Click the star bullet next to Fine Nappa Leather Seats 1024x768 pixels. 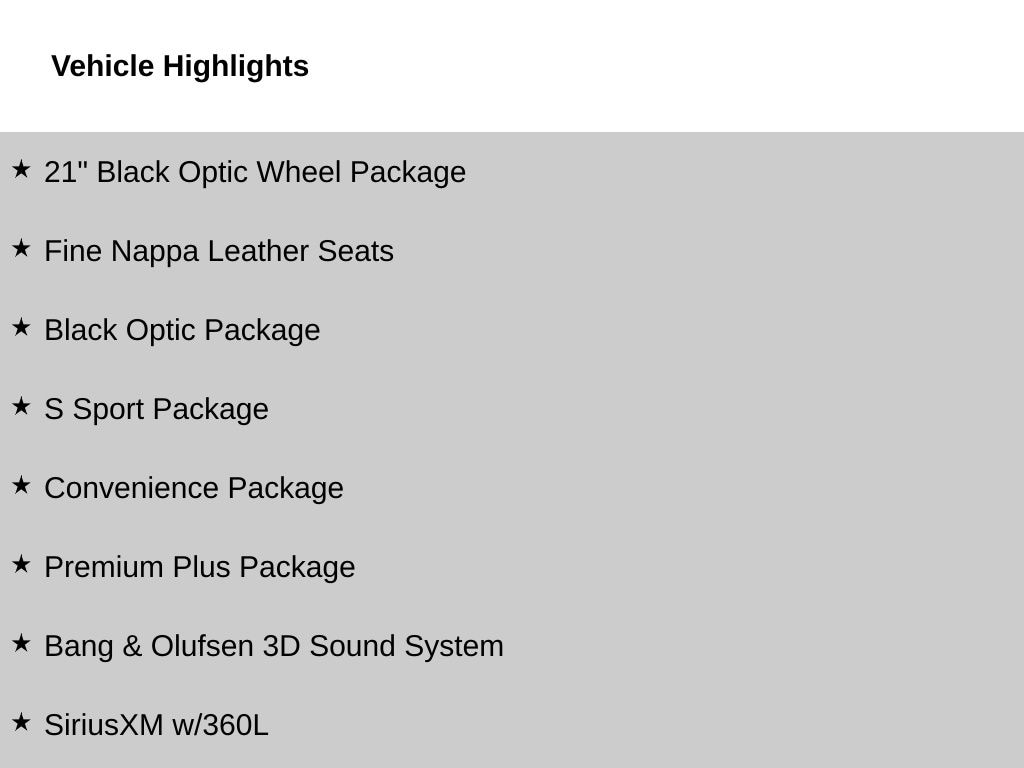21,248
